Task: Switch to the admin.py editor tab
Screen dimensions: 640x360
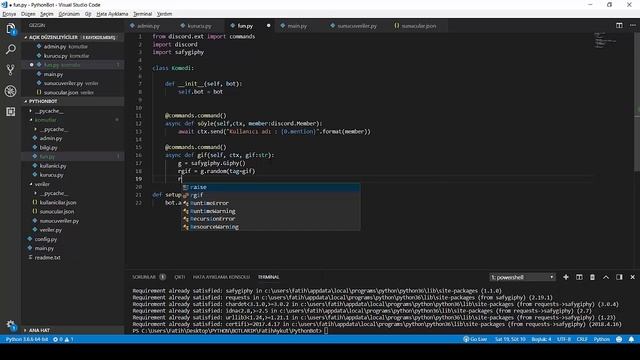Action: click(149, 26)
